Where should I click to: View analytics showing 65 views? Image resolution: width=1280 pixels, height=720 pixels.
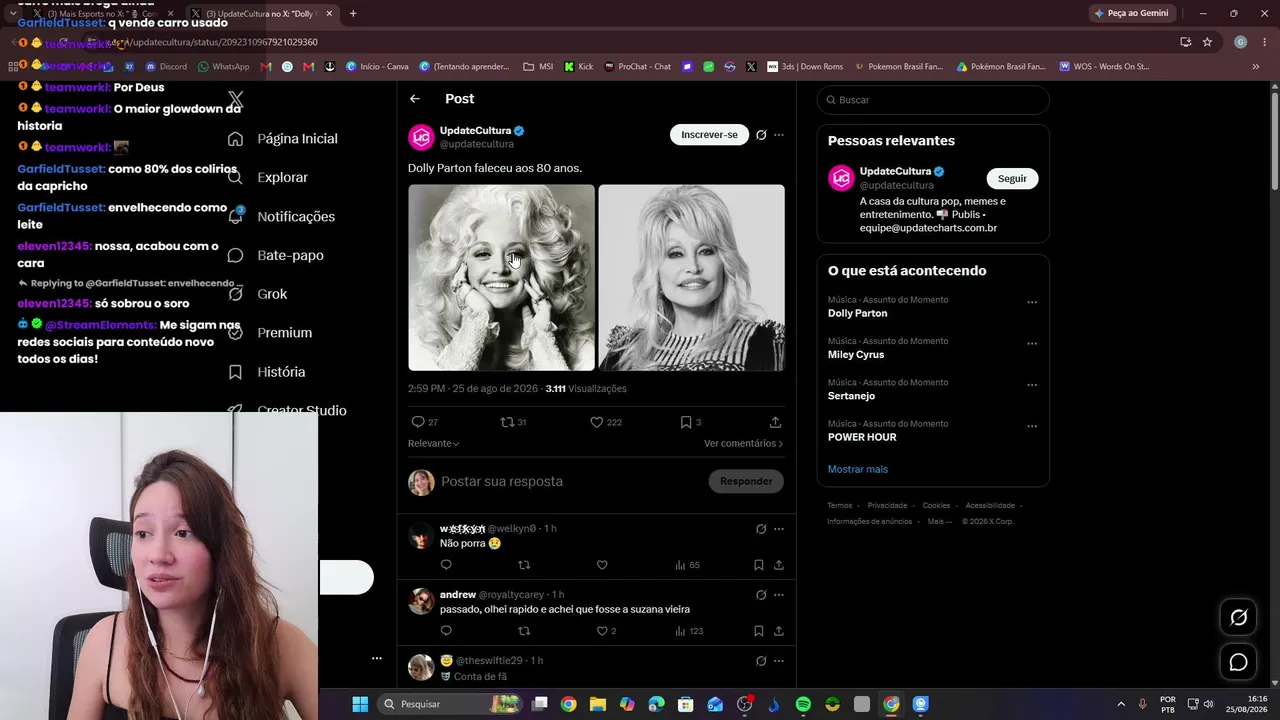[687, 565]
